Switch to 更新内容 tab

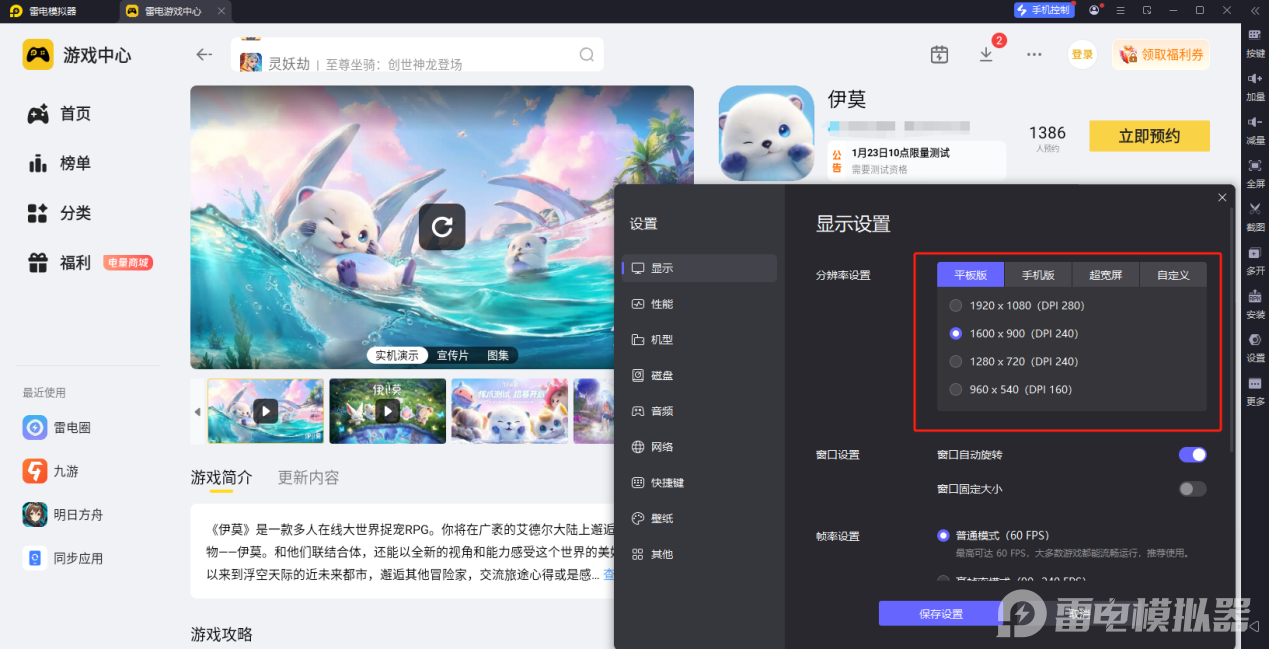[308, 478]
